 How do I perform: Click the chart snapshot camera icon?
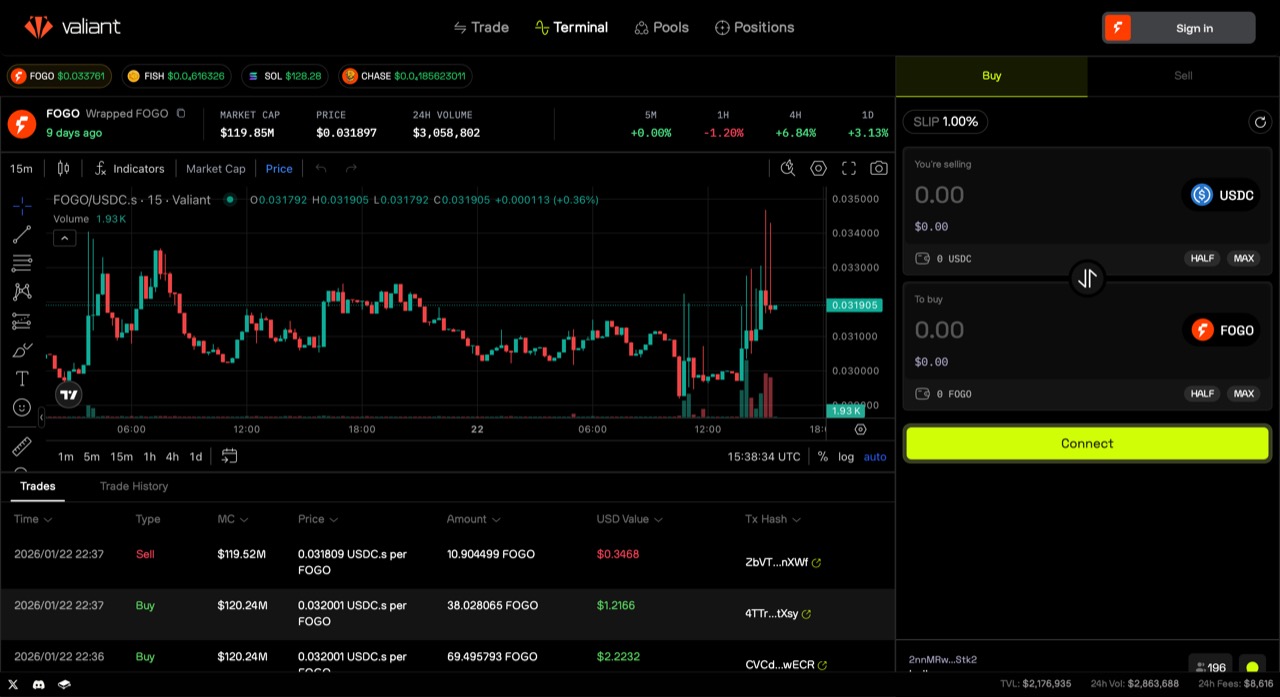(x=878, y=168)
